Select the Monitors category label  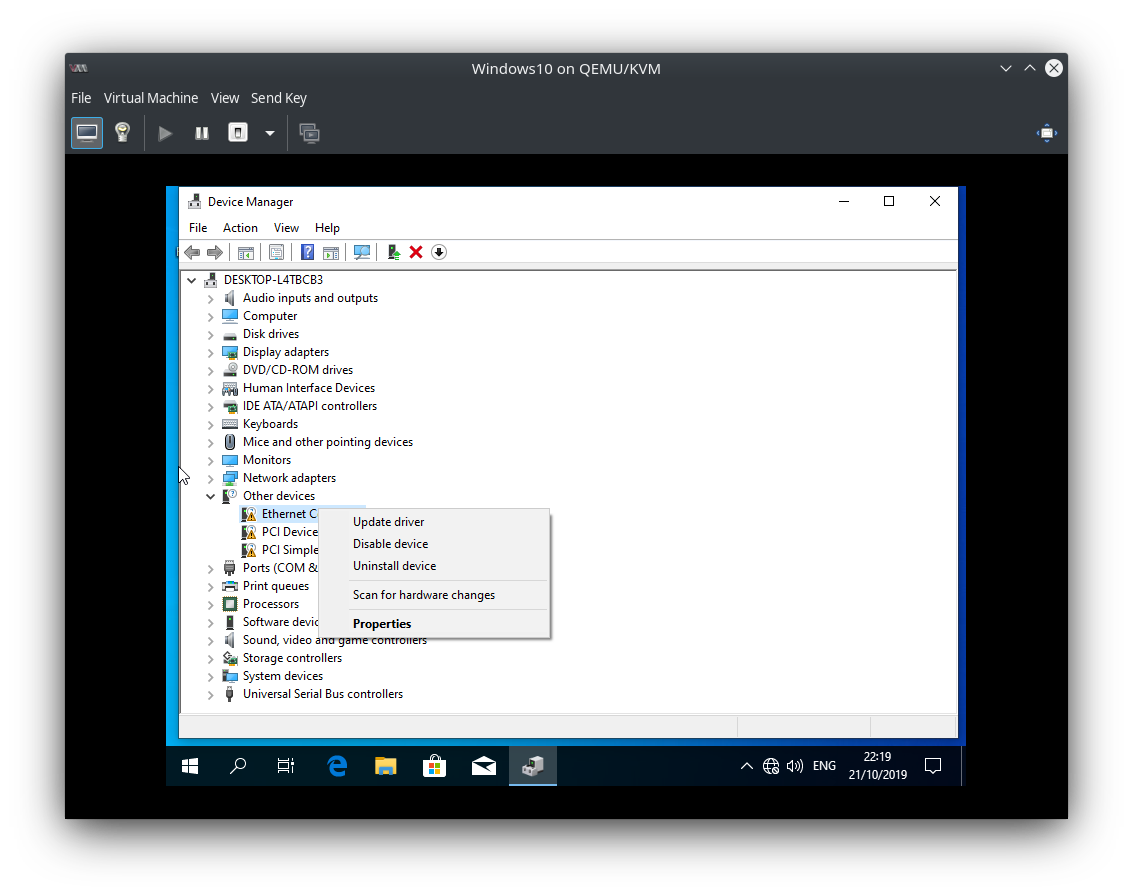pyautogui.click(x=267, y=460)
